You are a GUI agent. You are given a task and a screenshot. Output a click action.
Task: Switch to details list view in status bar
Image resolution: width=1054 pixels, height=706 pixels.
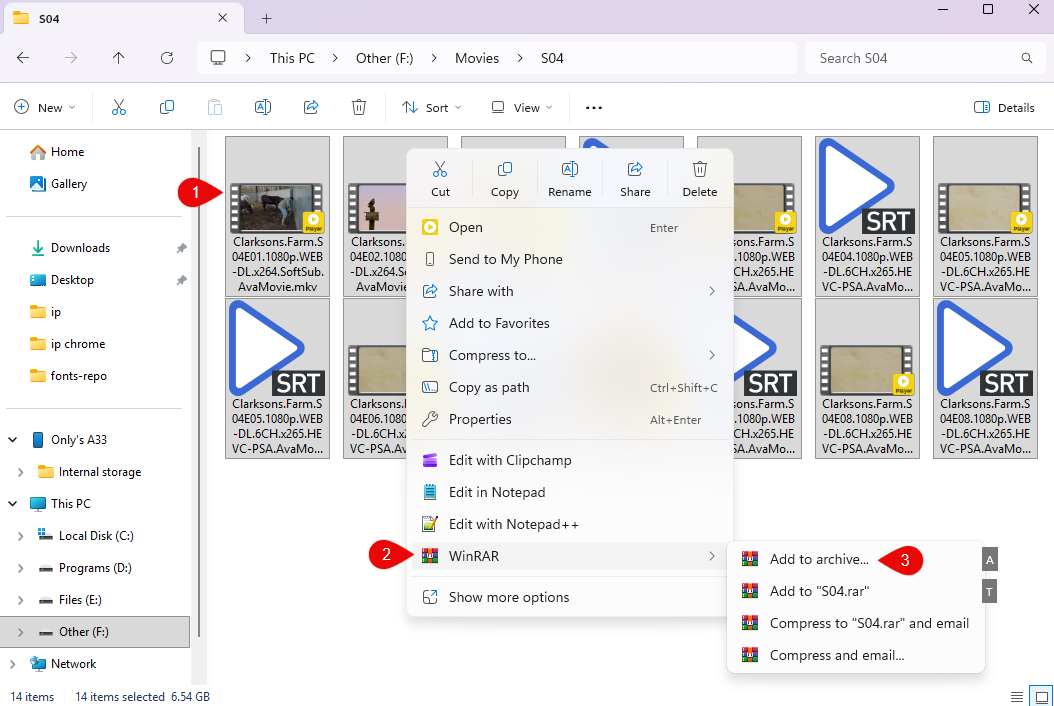pos(1017,696)
